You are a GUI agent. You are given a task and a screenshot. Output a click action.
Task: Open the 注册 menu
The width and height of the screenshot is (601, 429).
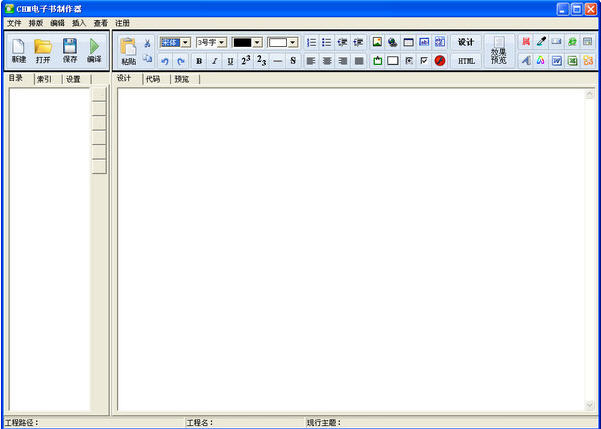click(122, 23)
